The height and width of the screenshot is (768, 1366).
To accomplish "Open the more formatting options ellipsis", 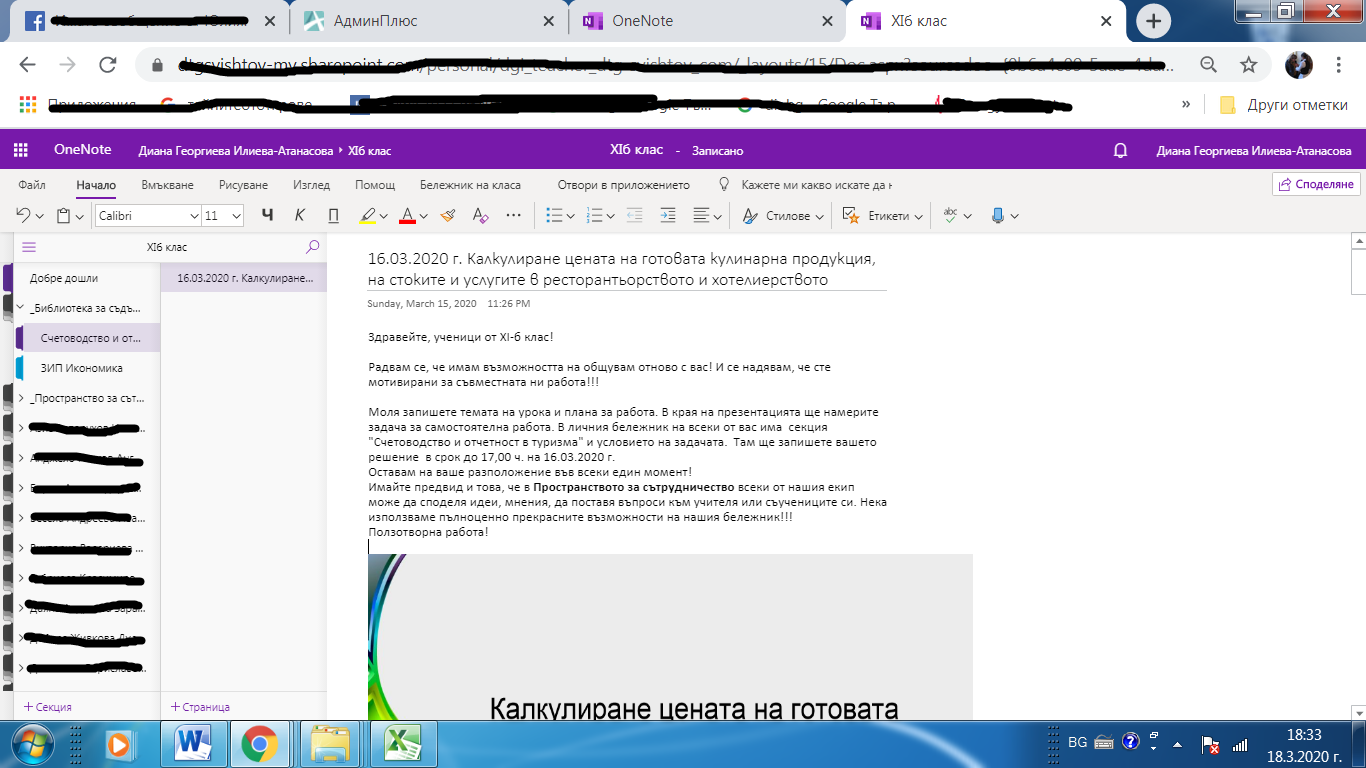I will tap(514, 215).
